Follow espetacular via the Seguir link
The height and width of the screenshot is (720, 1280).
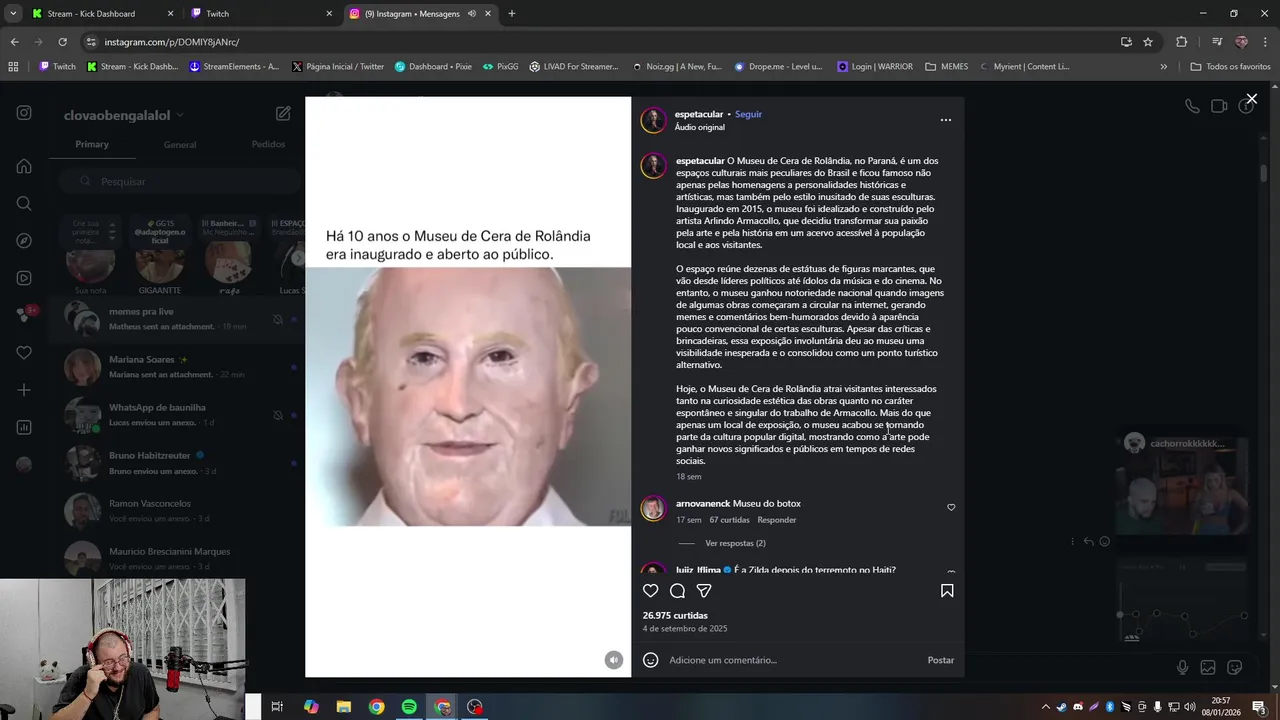point(748,114)
